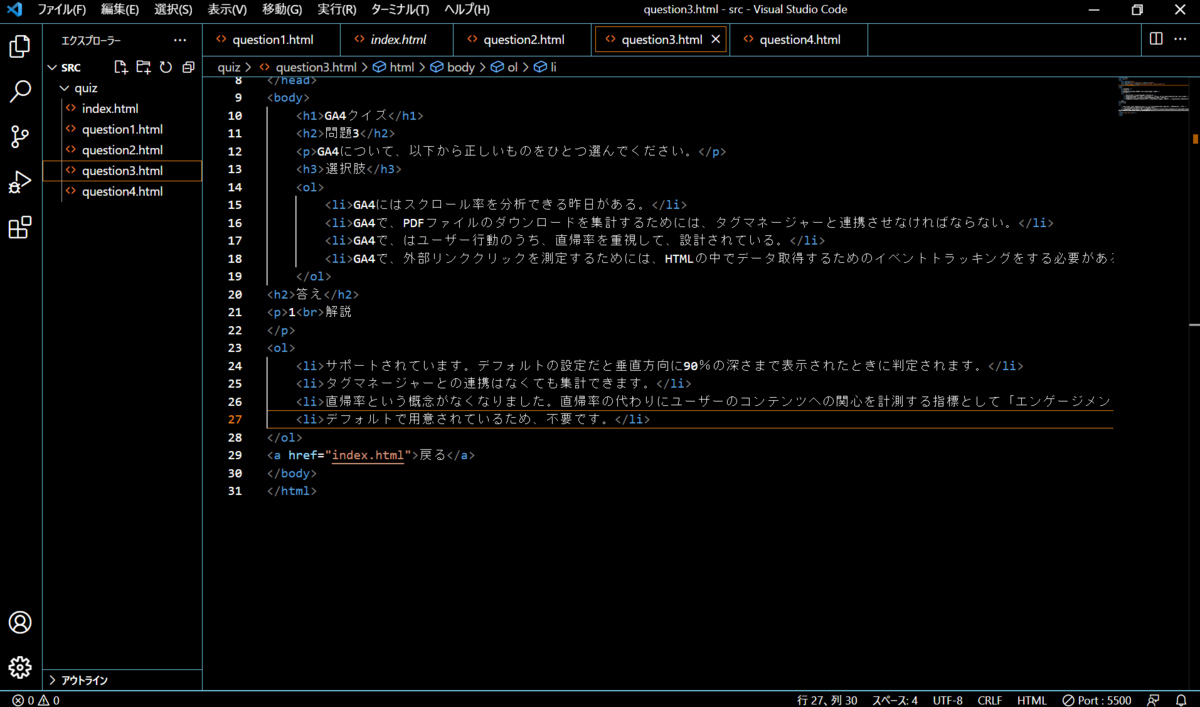Open notifications bell in status bar

[1181, 700]
